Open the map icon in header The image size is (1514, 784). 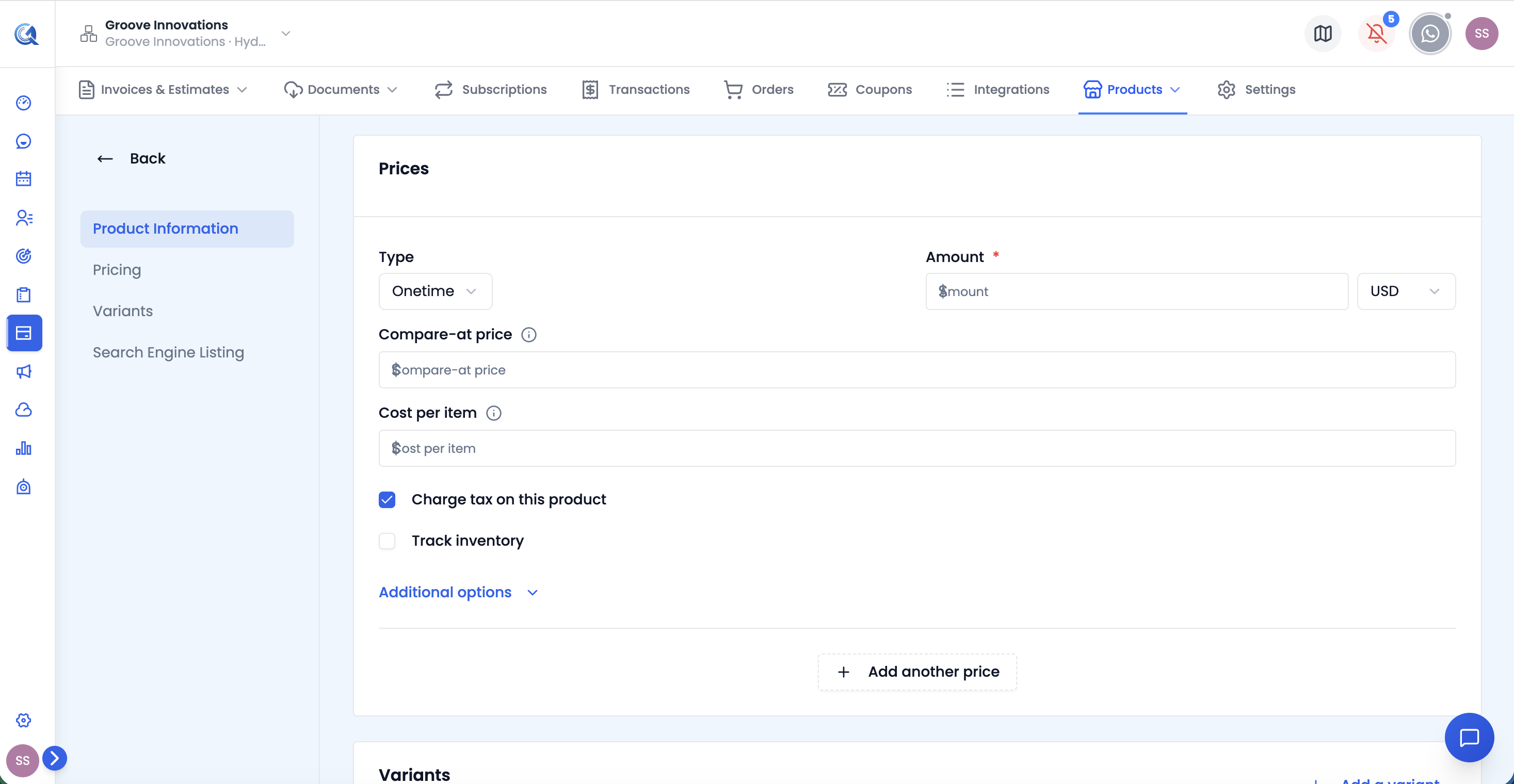pyautogui.click(x=1323, y=34)
